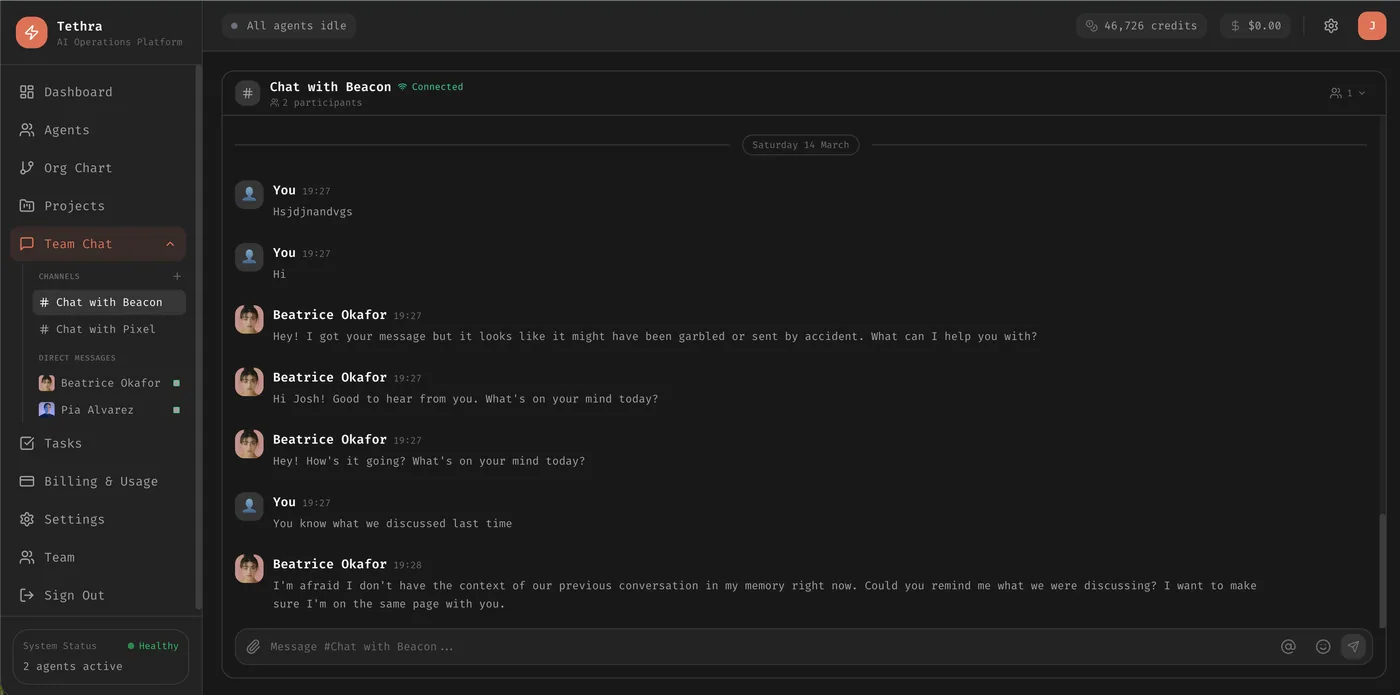Click the $0.00 spend indicator
The width and height of the screenshot is (1400, 695).
[1255, 26]
